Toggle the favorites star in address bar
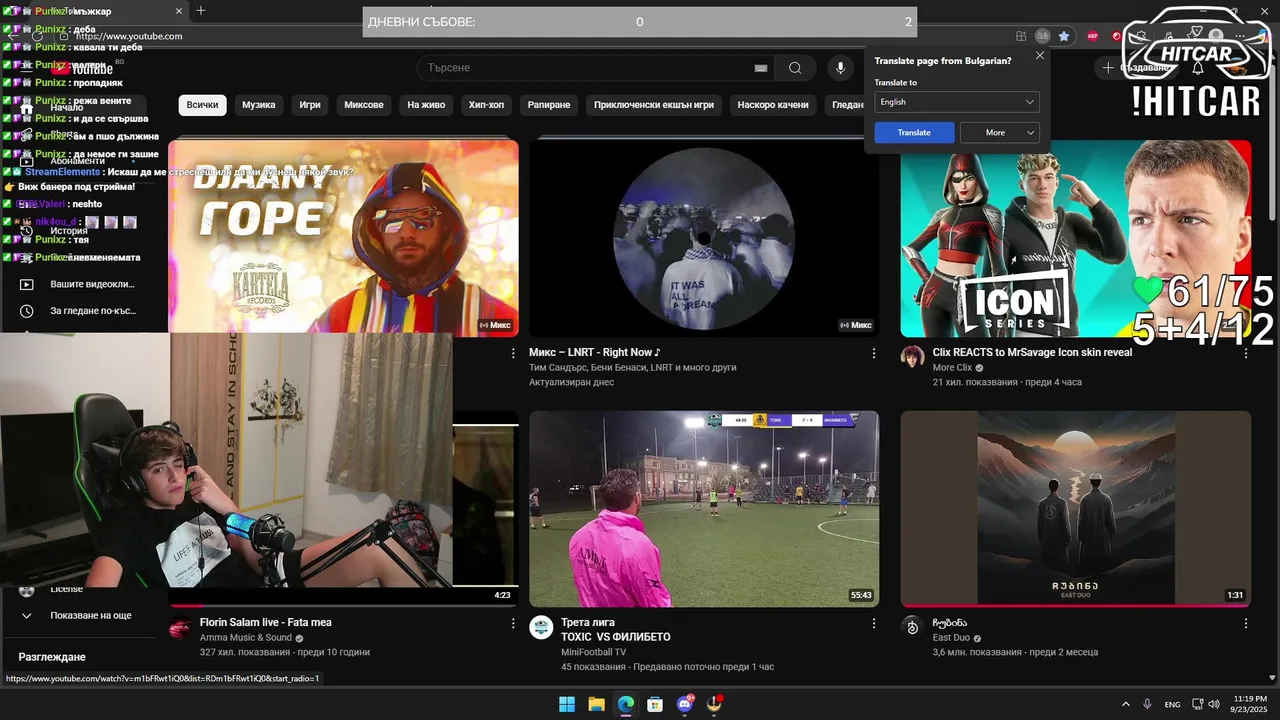The height and width of the screenshot is (720, 1280). [1064, 36]
